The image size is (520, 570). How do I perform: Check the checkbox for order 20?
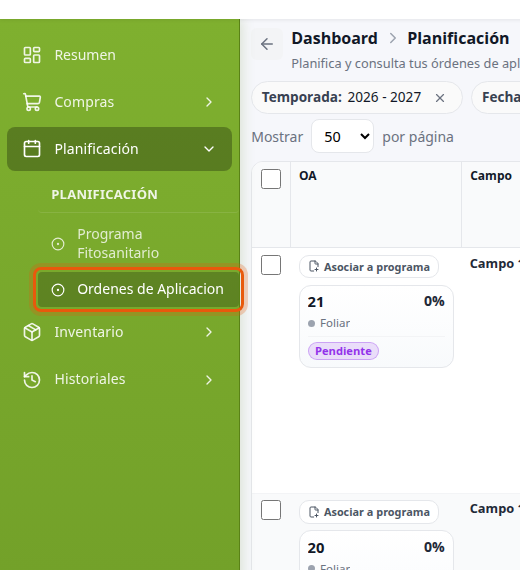click(271, 510)
